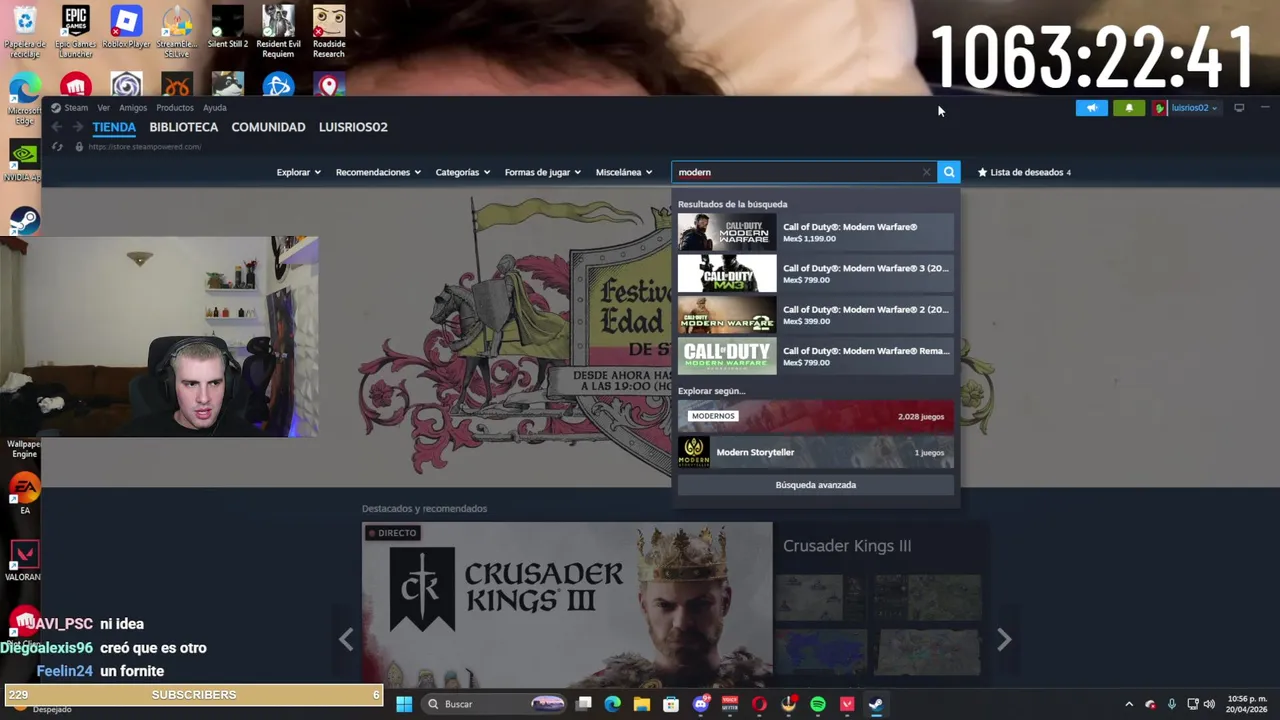The image size is (1280, 720).
Task: Open the Windows Start menu
Action: pyautogui.click(x=404, y=704)
